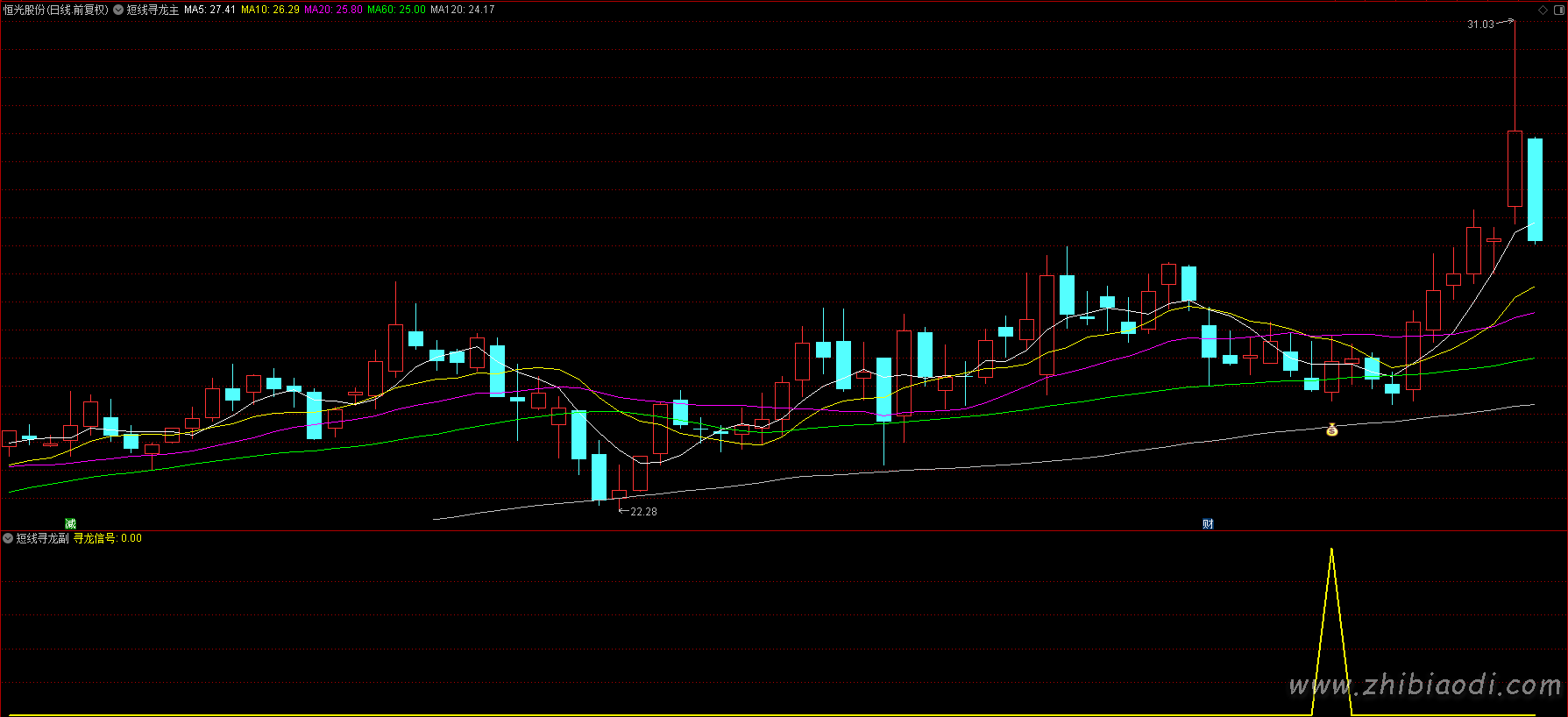
Task: Click the money bag marker on chart
Action: pos(1331,429)
